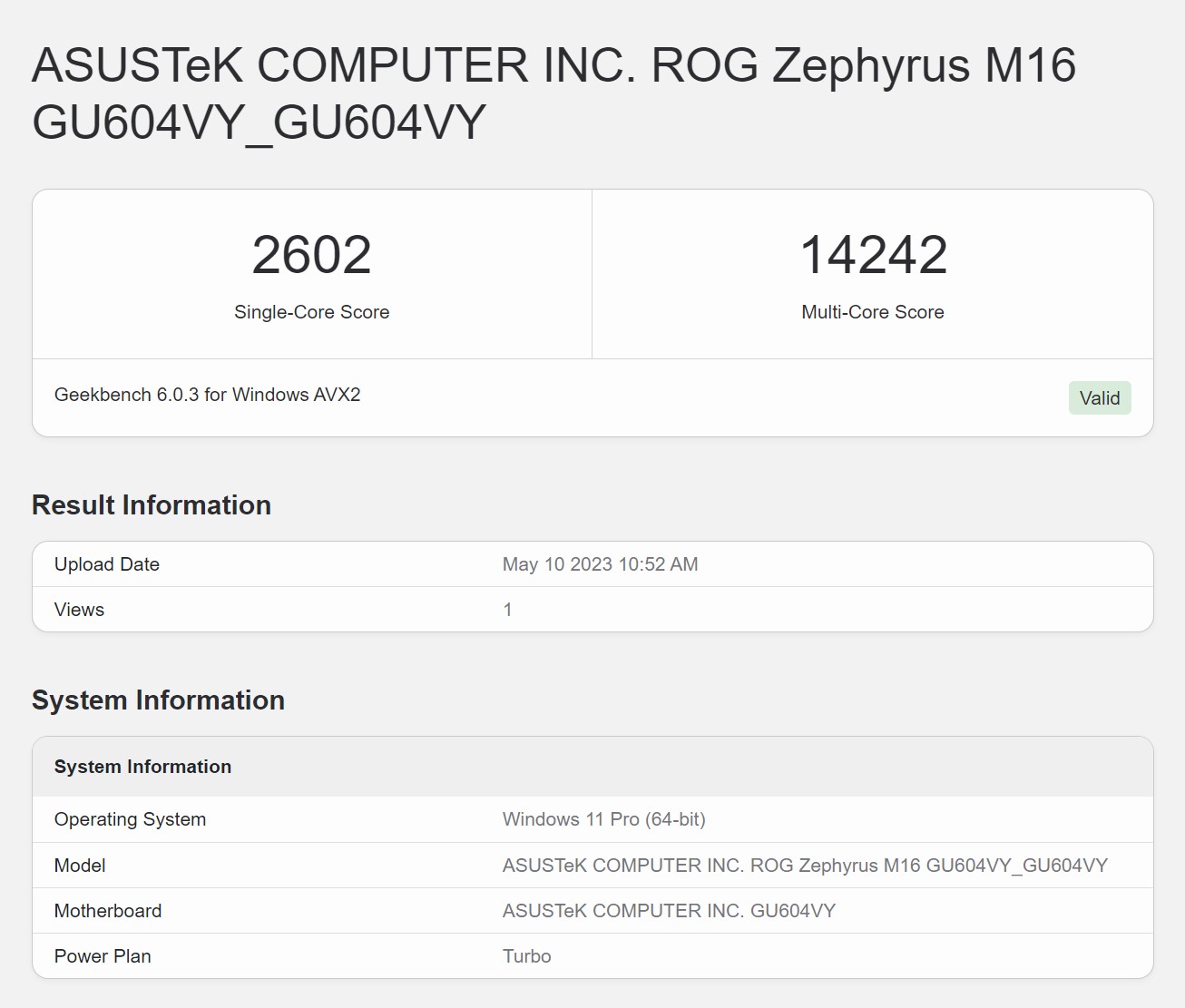Click the Views row label
This screenshot has width=1185, height=1008.
[x=79, y=610]
